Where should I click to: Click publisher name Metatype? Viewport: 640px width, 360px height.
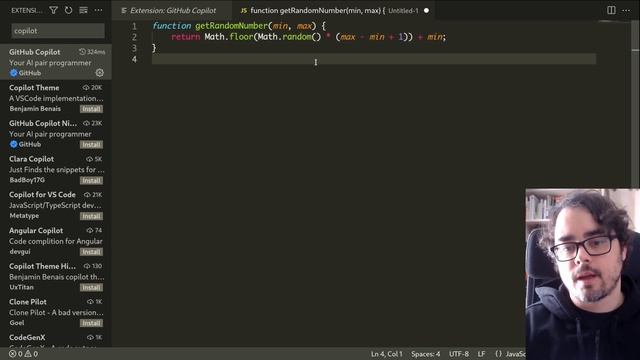coord(24,216)
